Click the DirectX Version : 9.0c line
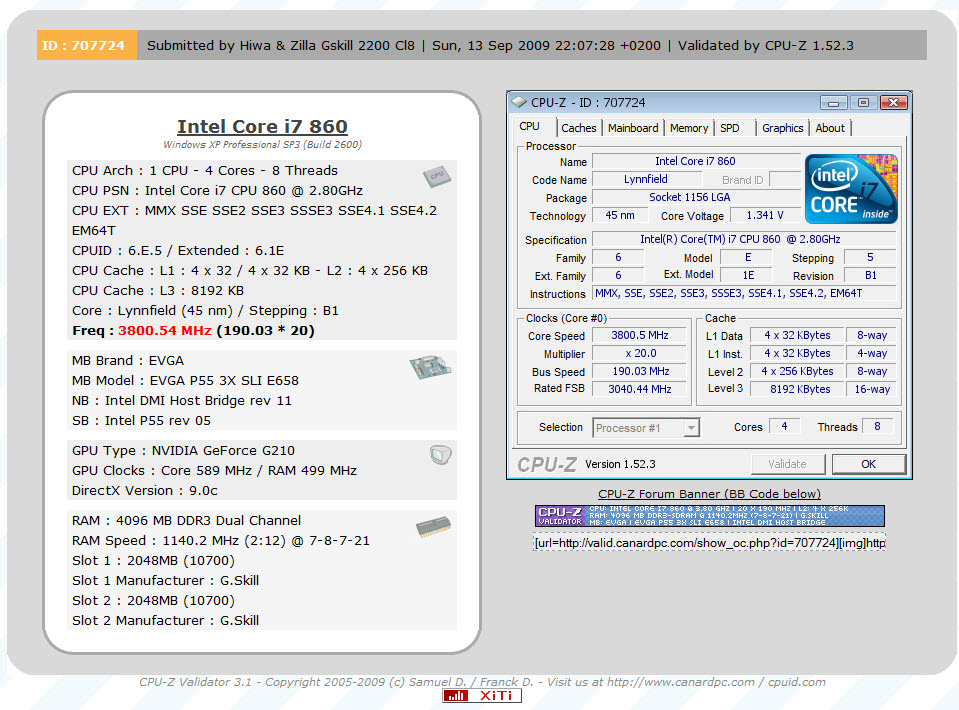The image size is (959, 710). (x=145, y=490)
